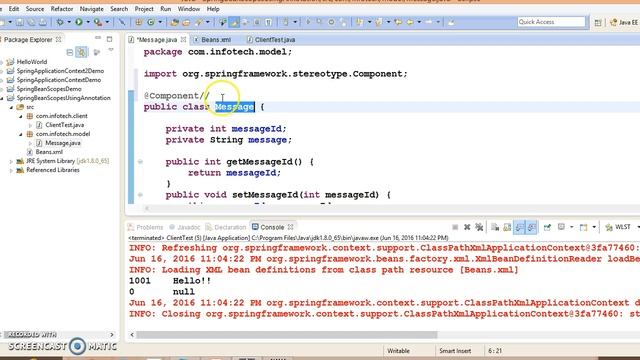This screenshot has height=360, width=640.
Task: Click the Run Last Tool external tools icon
Action: point(98,22)
